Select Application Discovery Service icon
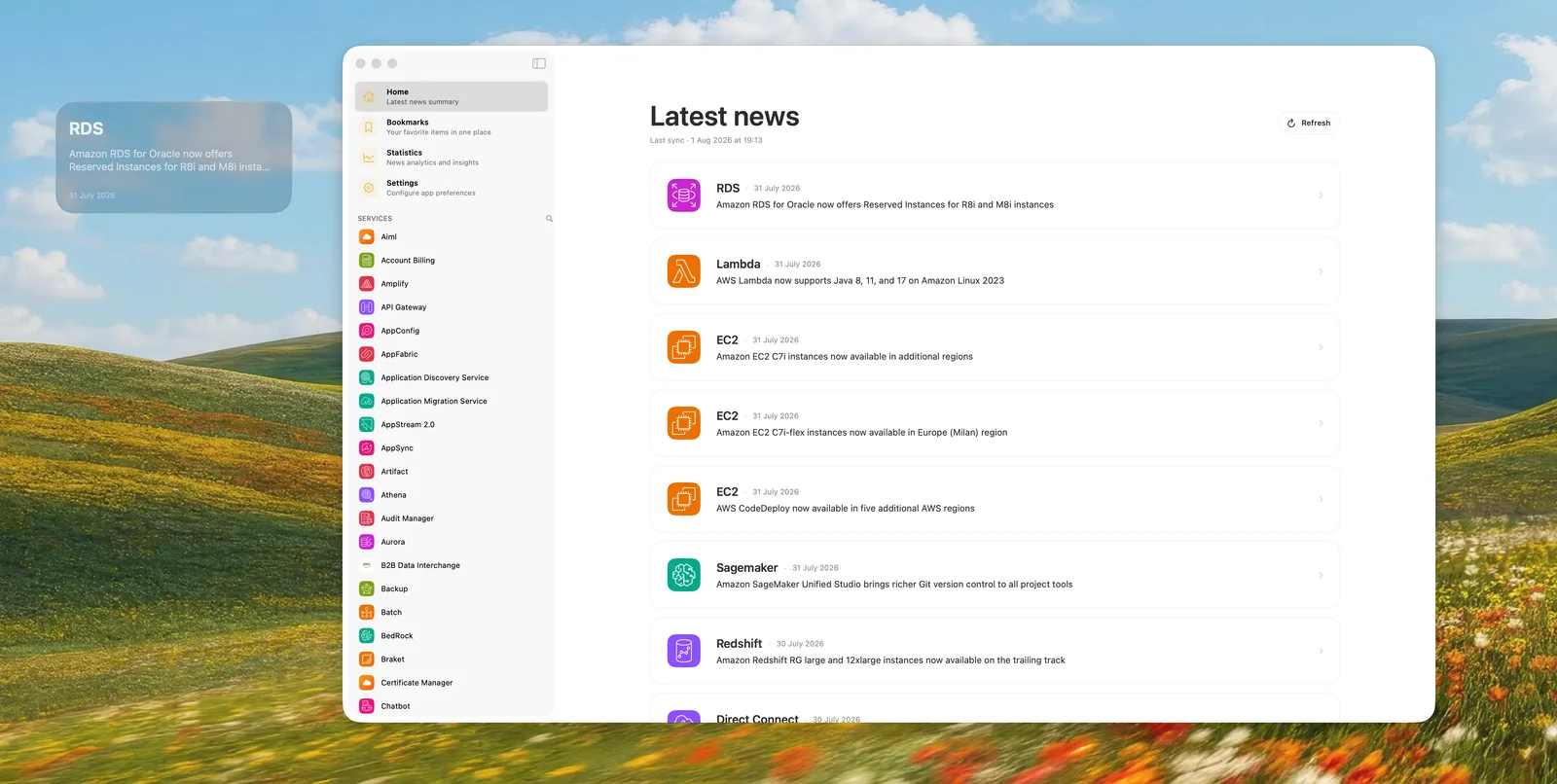Viewport: 1557px width, 784px height. pos(367,377)
